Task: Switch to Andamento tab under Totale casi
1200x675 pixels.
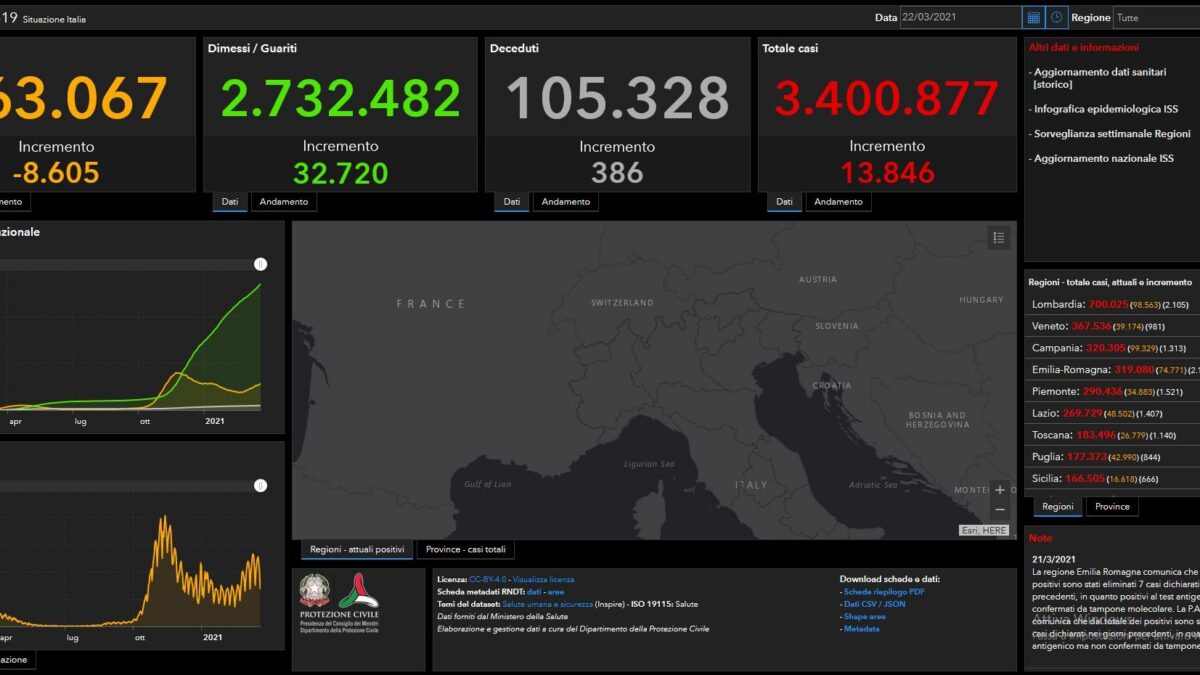Action: 838,202
